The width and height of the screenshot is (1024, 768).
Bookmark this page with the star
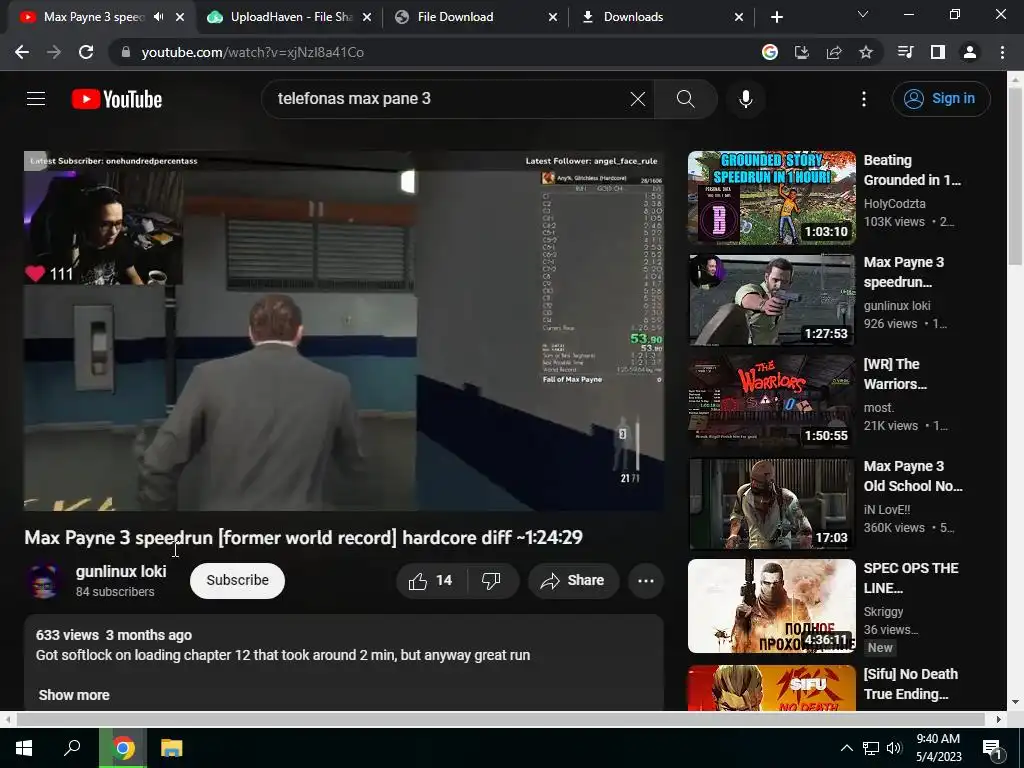[866, 52]
